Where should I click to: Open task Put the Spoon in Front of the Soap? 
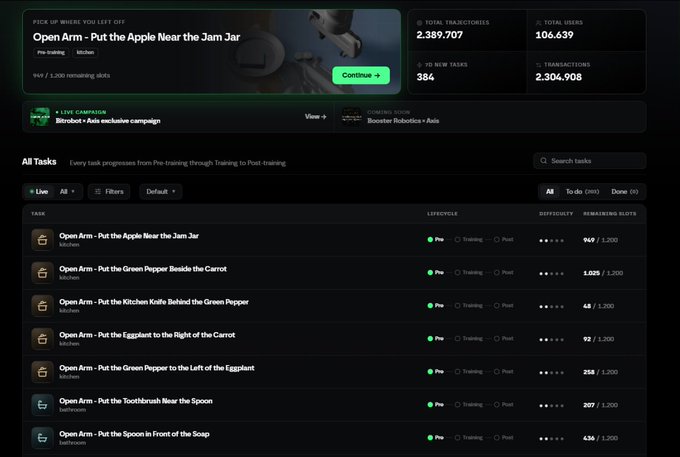click(334, 437)
